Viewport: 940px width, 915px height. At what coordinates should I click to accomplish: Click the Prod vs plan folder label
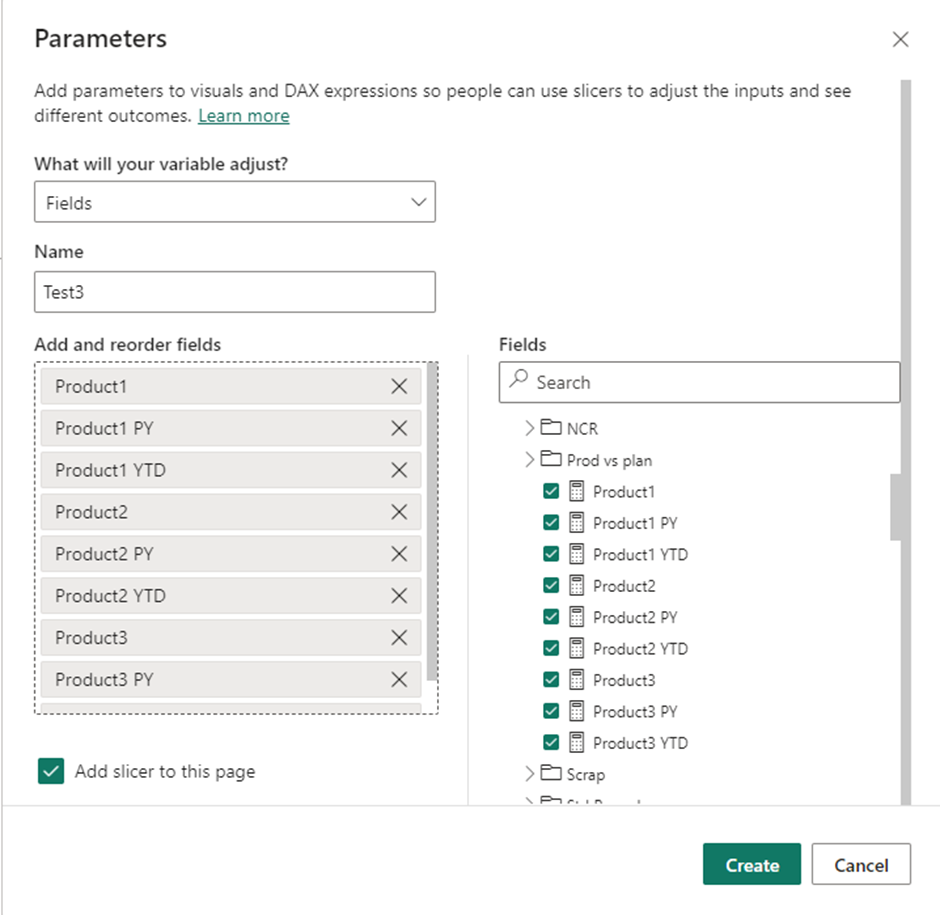609,460
